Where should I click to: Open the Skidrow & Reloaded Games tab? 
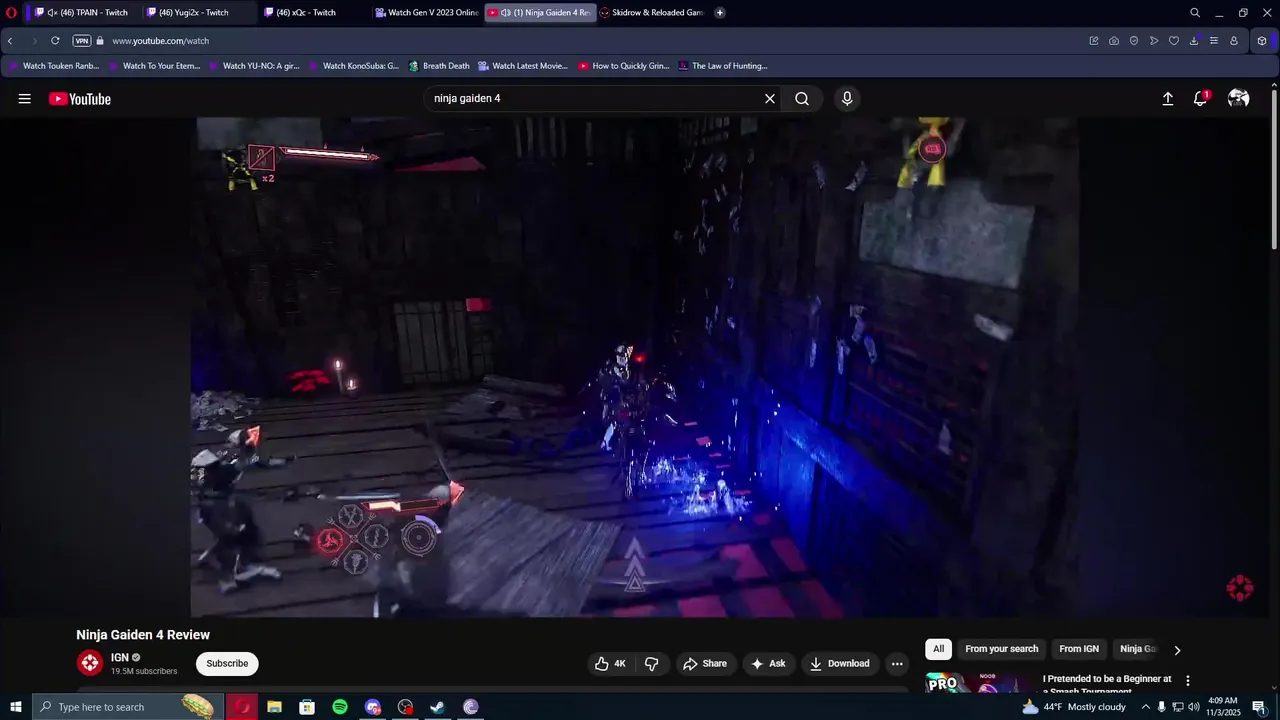651,13
